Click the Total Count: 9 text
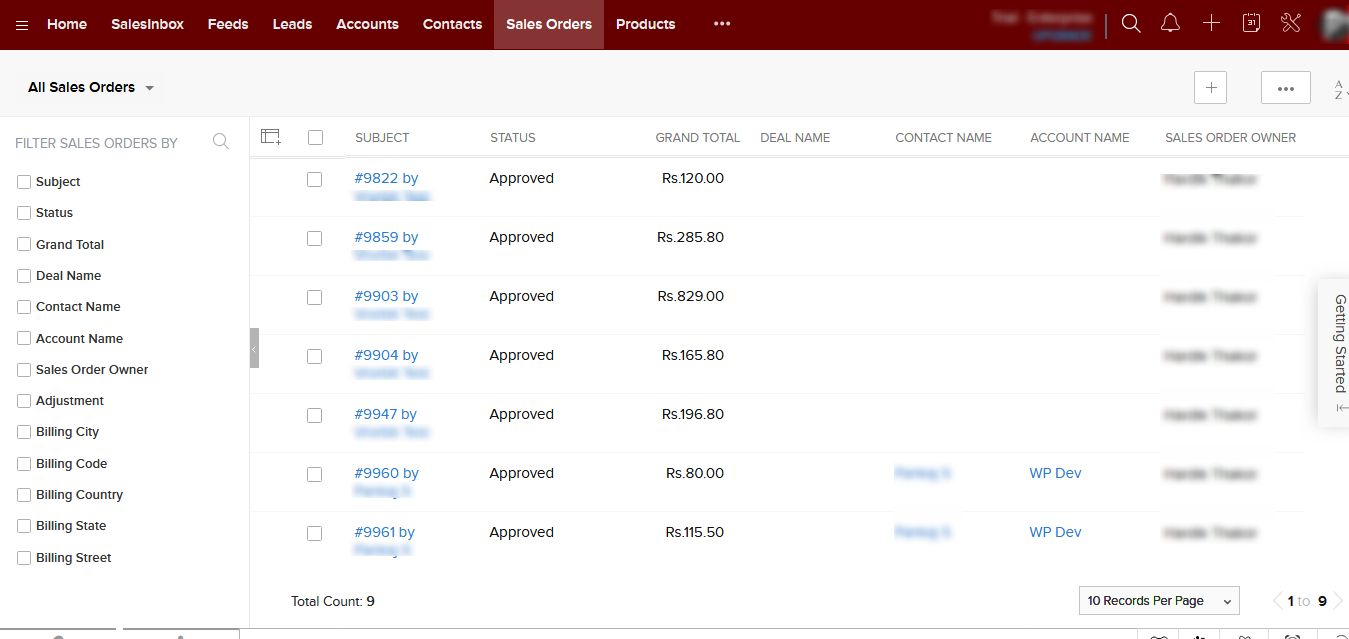This screenshot has height=639, width=1349. point(333,601)
